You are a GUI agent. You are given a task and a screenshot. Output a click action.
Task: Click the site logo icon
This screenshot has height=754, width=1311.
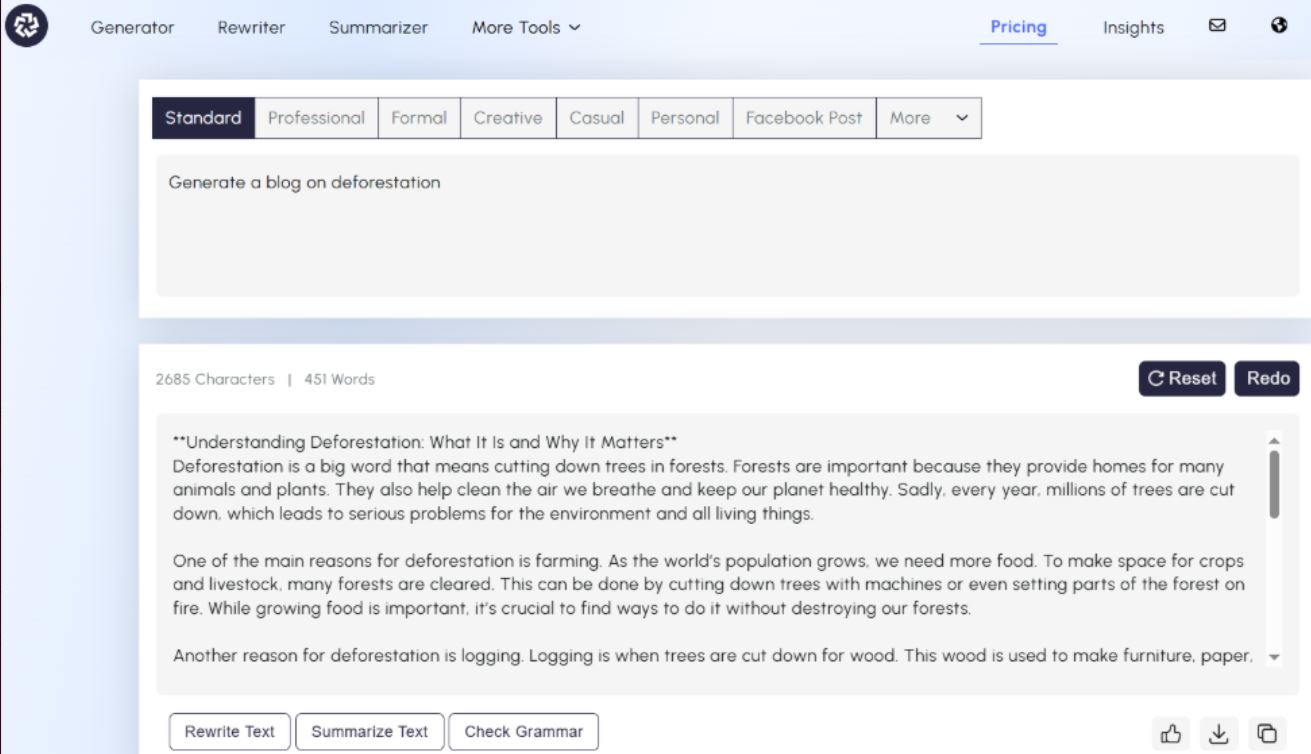pyautogui.click(x=25, y=27)
